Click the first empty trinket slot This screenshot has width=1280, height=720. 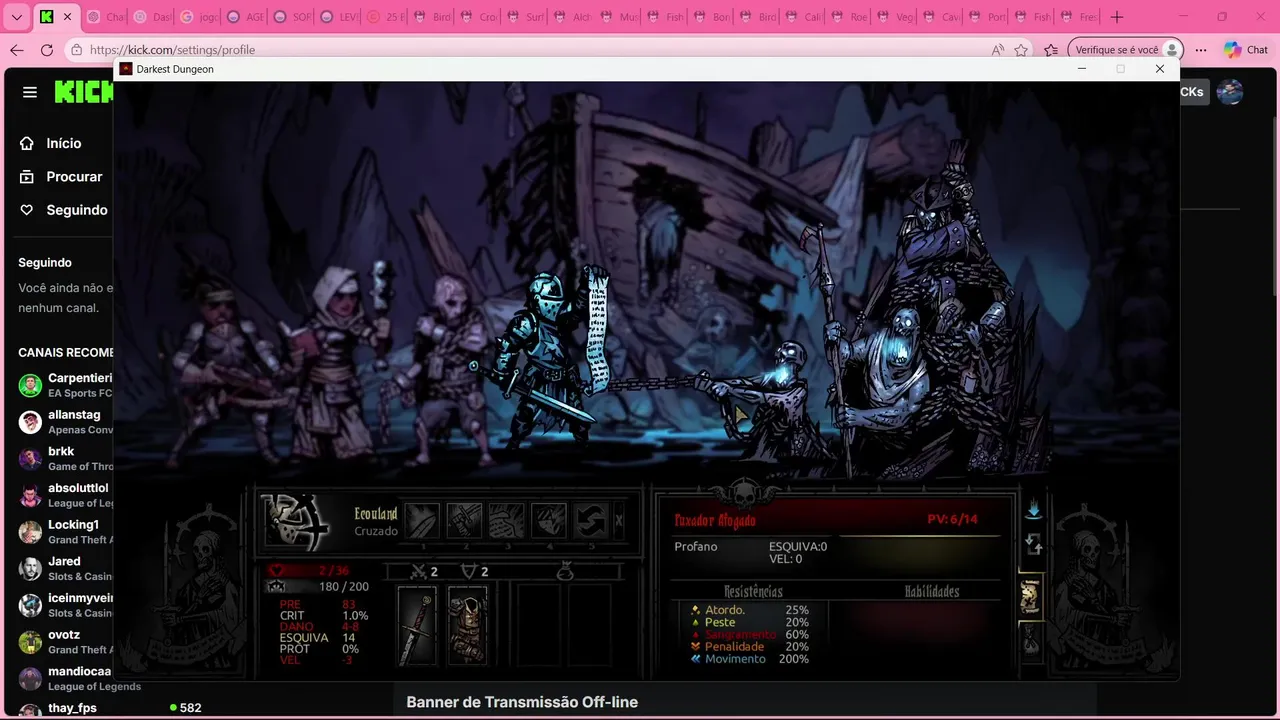[538, 625]
